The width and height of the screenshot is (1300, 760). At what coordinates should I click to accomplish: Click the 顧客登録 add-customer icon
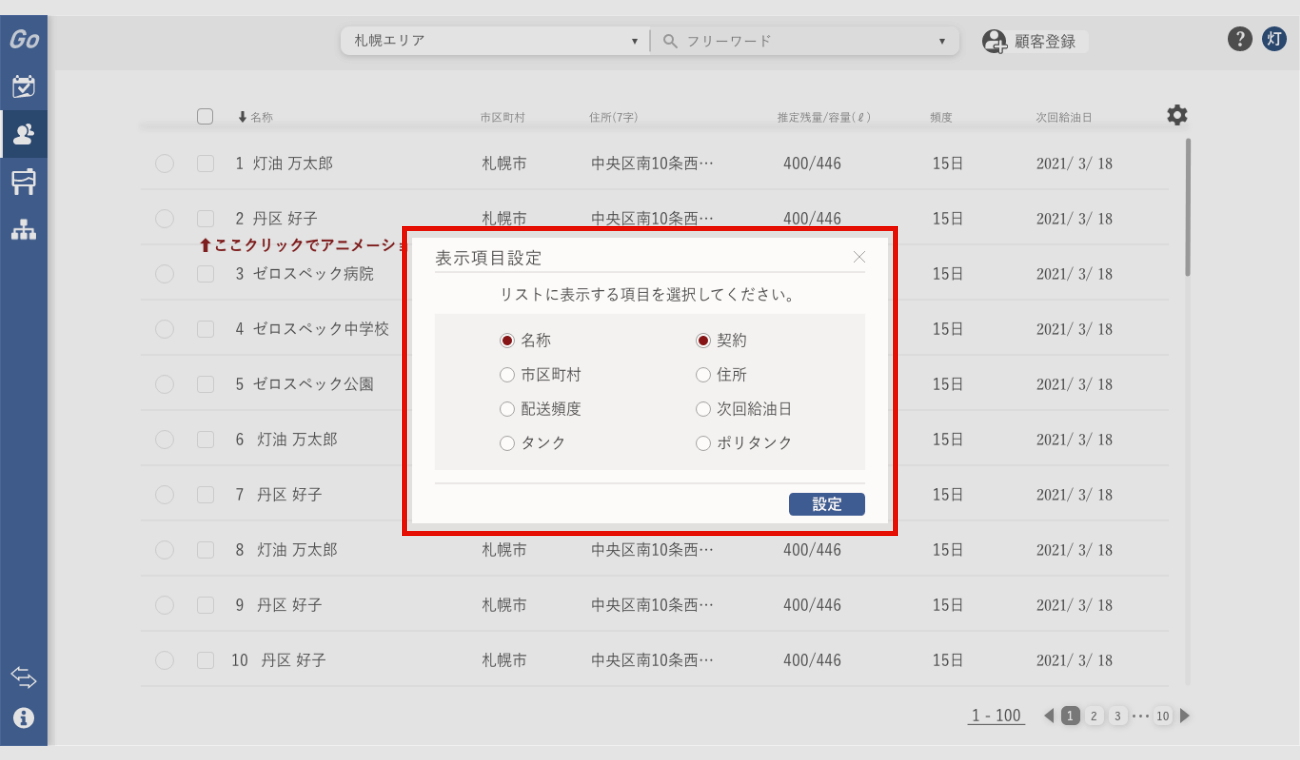(x=994, y=42)
